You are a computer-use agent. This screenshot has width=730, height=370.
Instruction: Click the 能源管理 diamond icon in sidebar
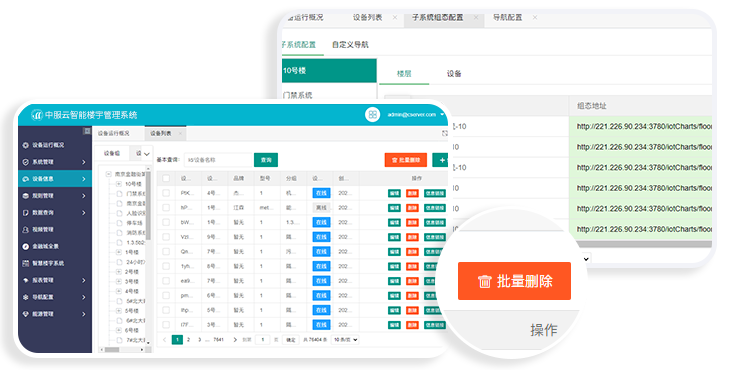pyautogui.click(x=26, y=314)
